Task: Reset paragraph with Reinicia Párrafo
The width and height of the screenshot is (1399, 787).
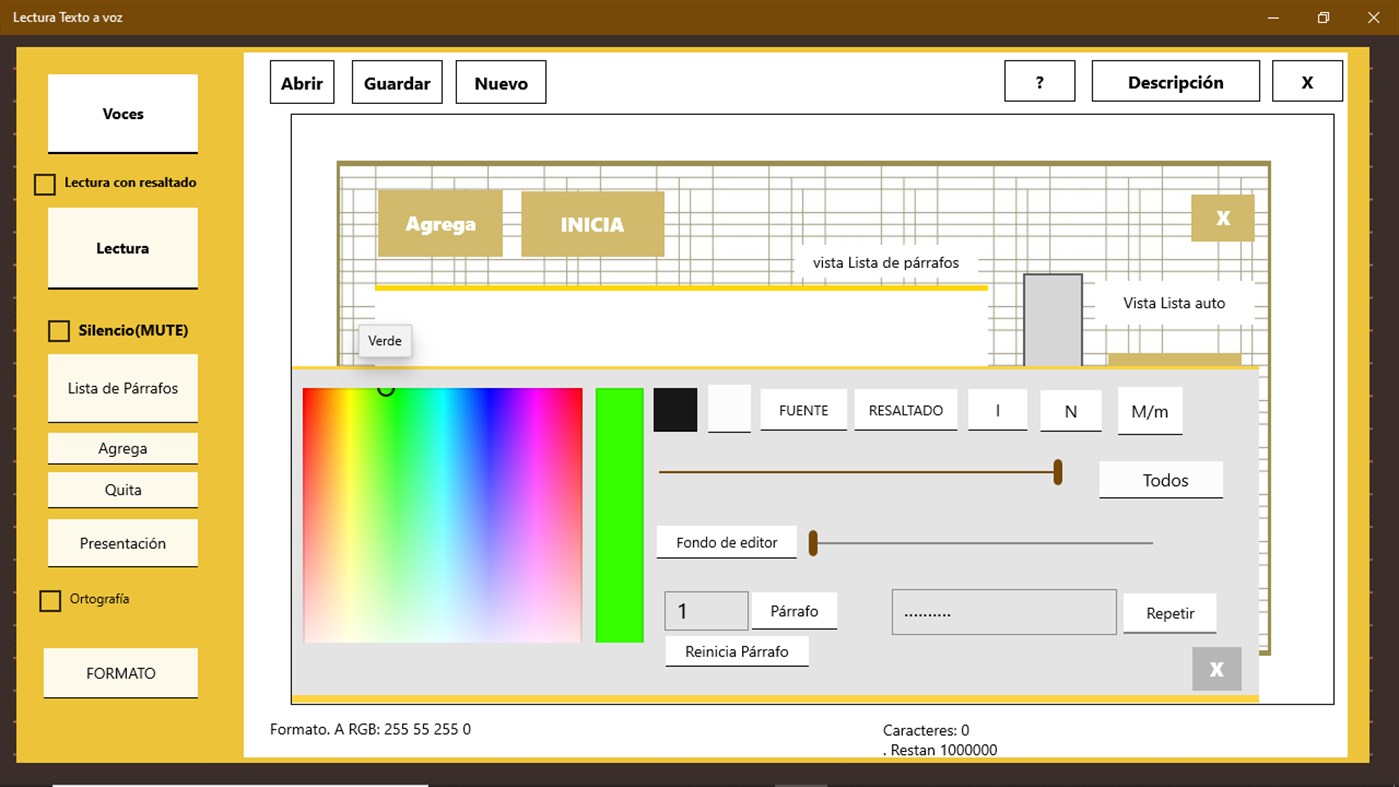Action: (x=737, y=650)
